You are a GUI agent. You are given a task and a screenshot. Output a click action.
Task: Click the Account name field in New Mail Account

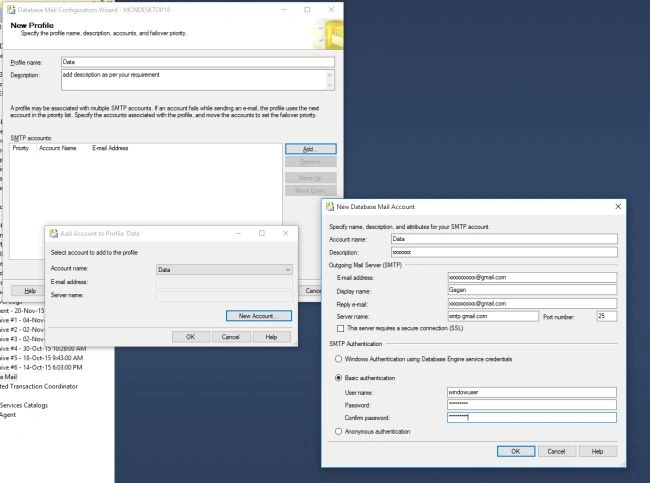point(504,239)
